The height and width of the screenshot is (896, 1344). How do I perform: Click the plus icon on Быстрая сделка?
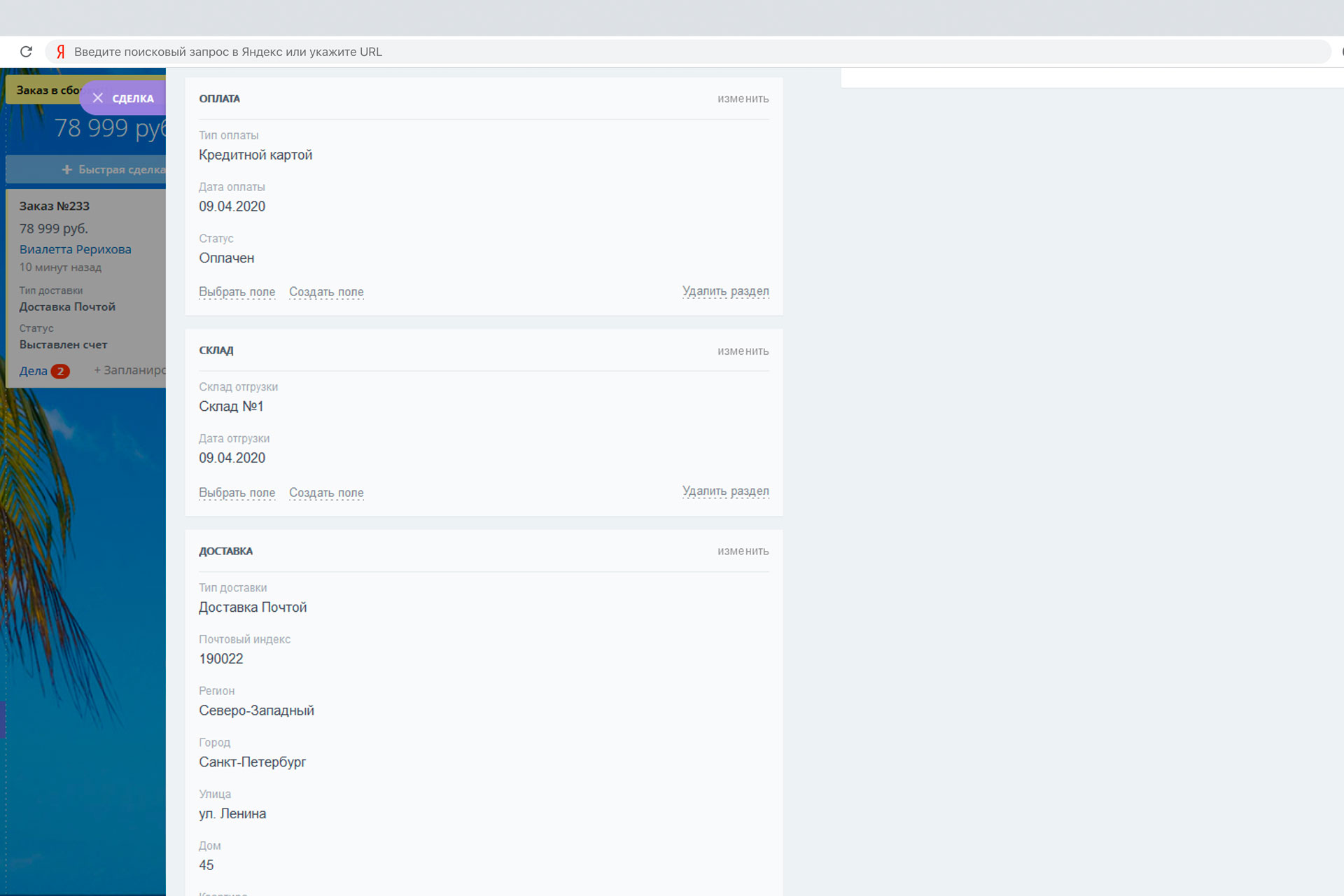pos(67,169)
